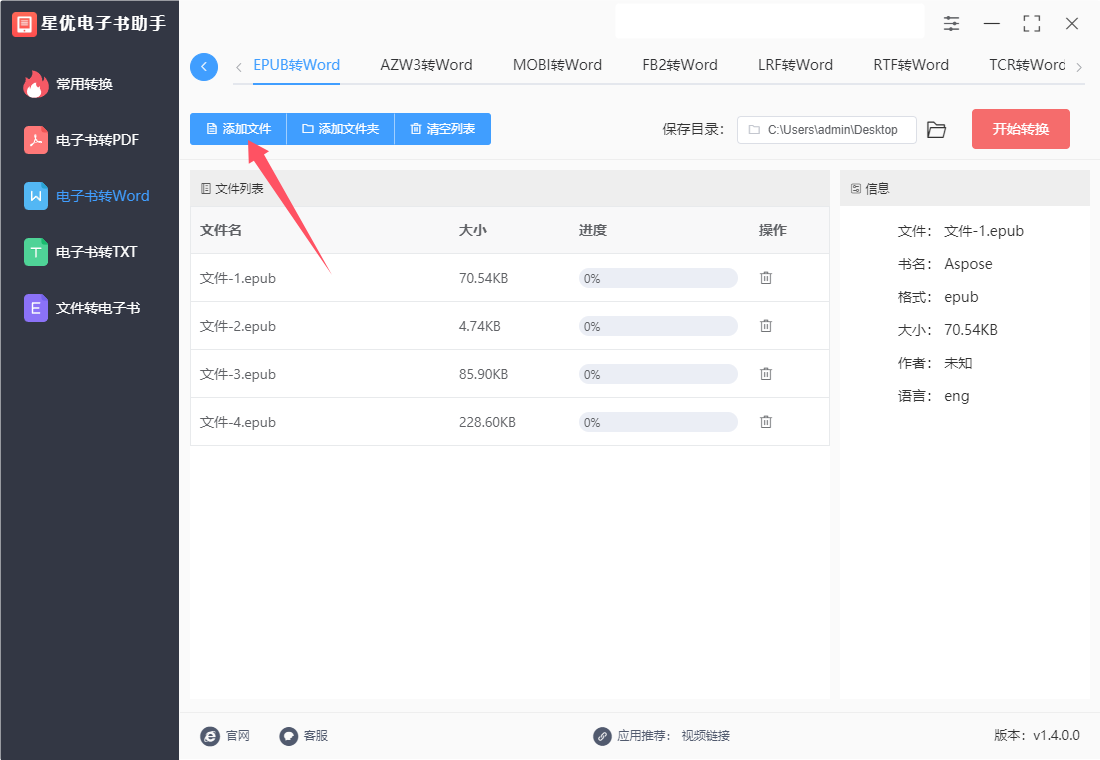Open the 官网 link

pyautogui.click(x=238, y=735)
